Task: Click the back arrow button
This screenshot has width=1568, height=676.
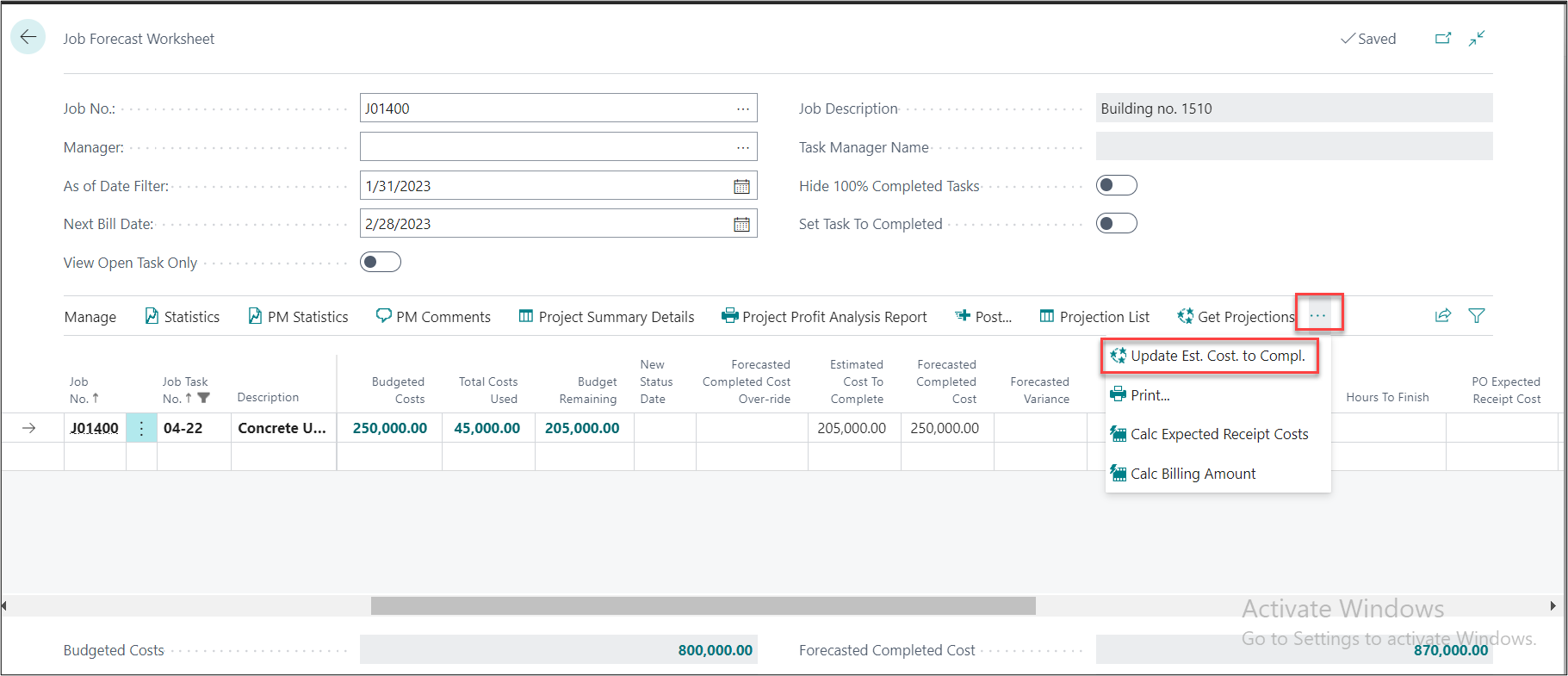Action: click(x=28, y=37)
